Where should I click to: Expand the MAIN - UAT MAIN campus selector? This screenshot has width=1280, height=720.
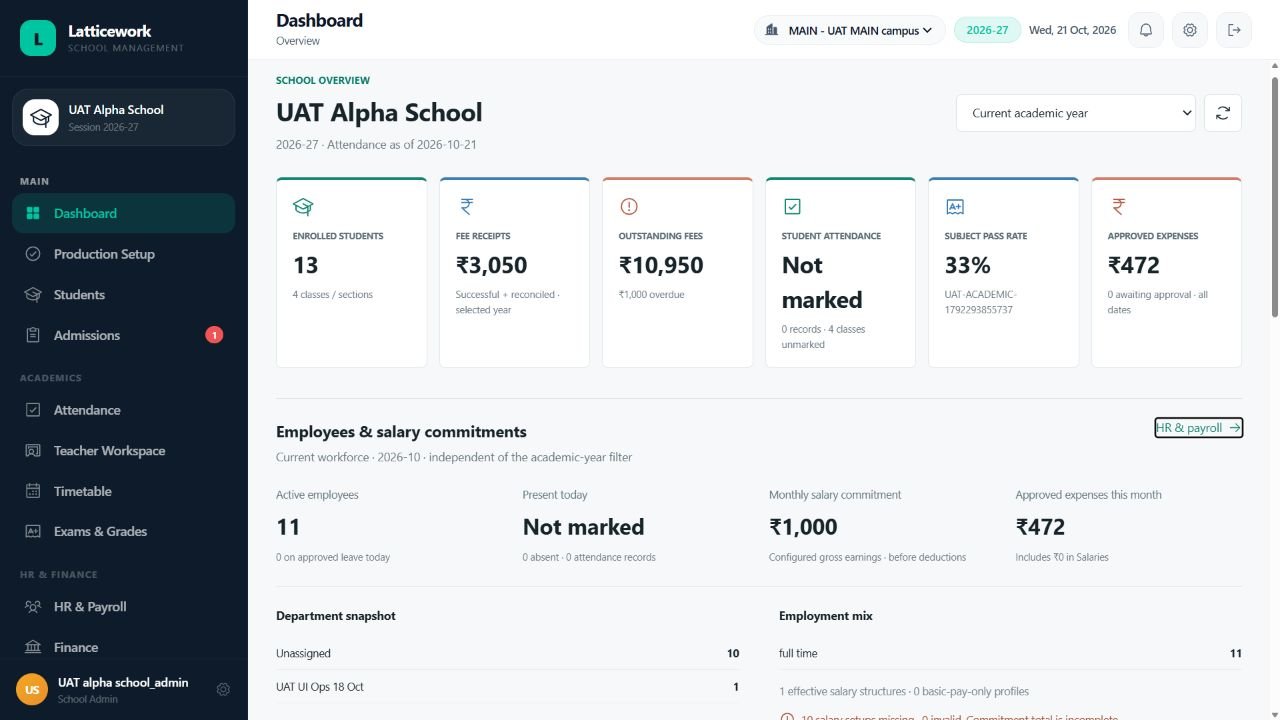click(850, 30)
